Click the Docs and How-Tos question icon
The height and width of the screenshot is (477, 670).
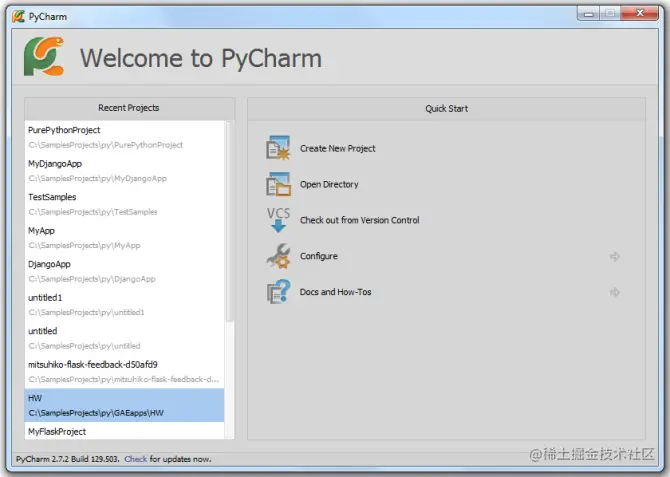pyautogui.click(x=278, y=292)
